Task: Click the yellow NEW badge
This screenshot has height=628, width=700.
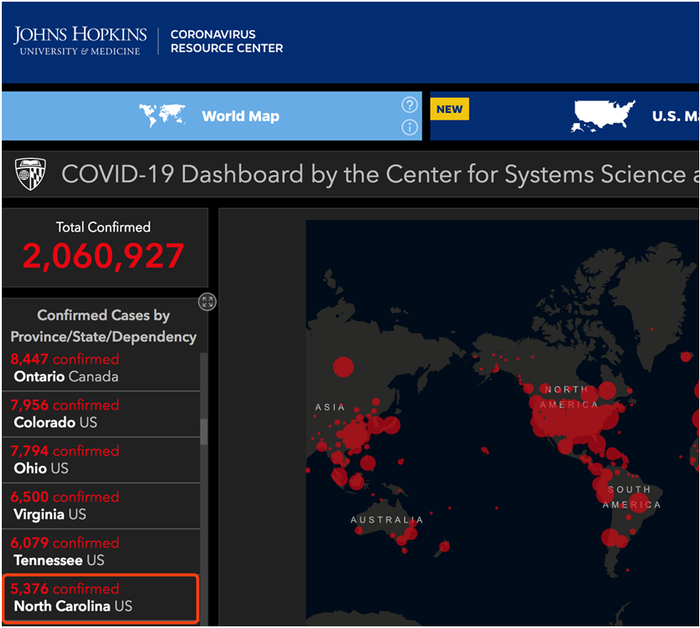Action: click(x=450, y=109)
